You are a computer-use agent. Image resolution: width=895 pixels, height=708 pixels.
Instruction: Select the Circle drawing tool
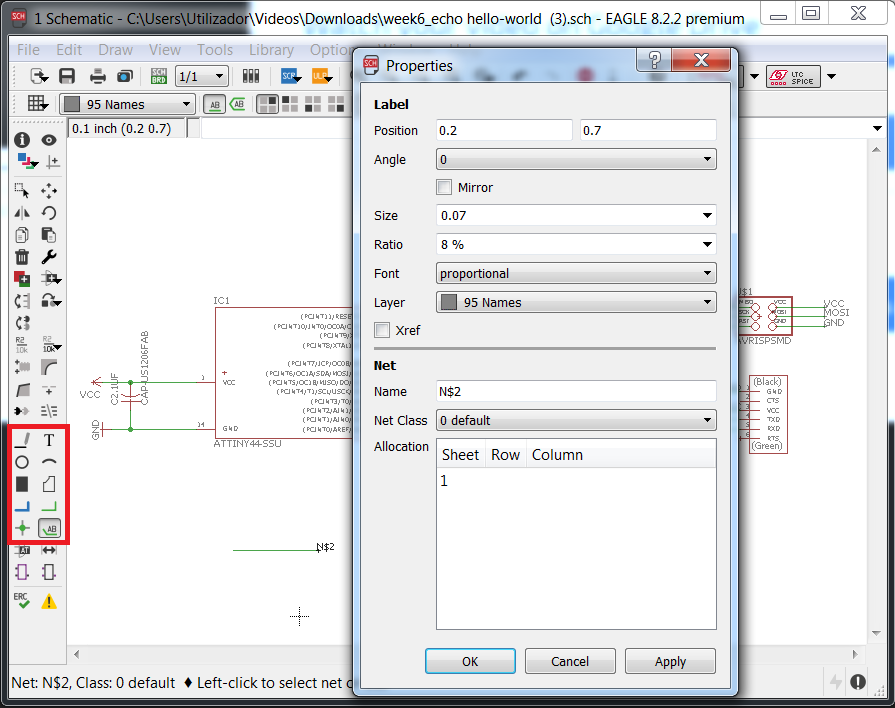[x=22, y=462]
